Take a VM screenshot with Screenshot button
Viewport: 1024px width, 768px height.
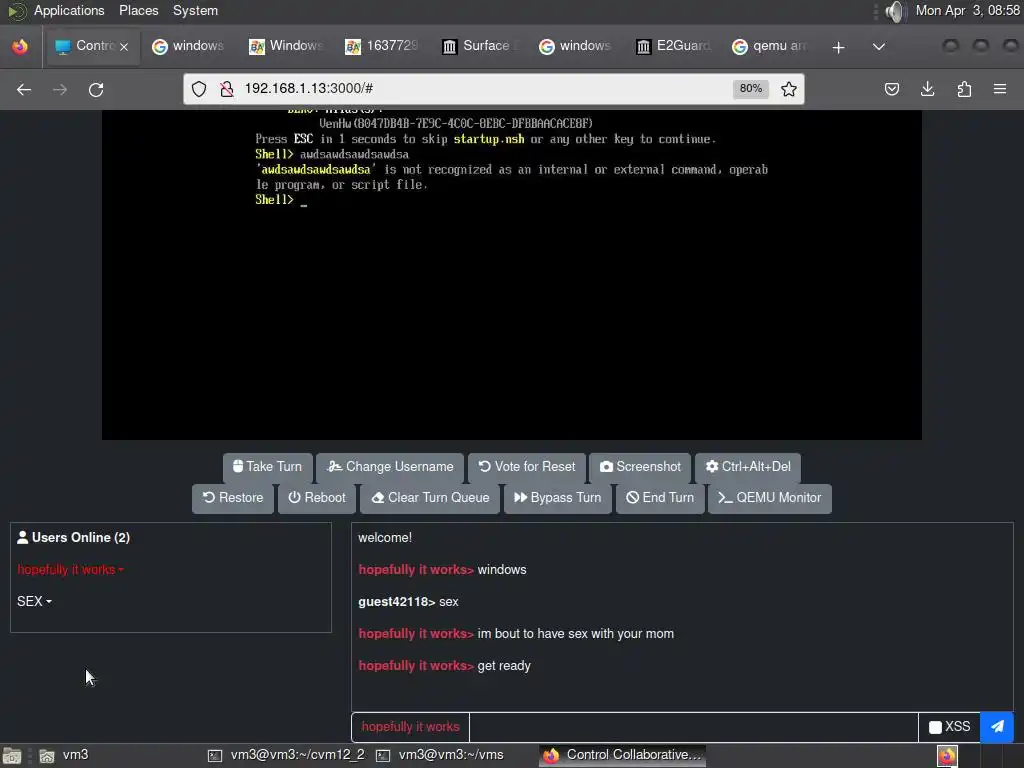[640, 467]
